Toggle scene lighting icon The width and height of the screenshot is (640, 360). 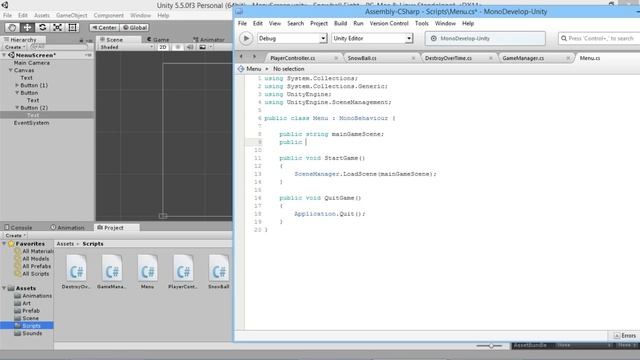pos(178,47)
